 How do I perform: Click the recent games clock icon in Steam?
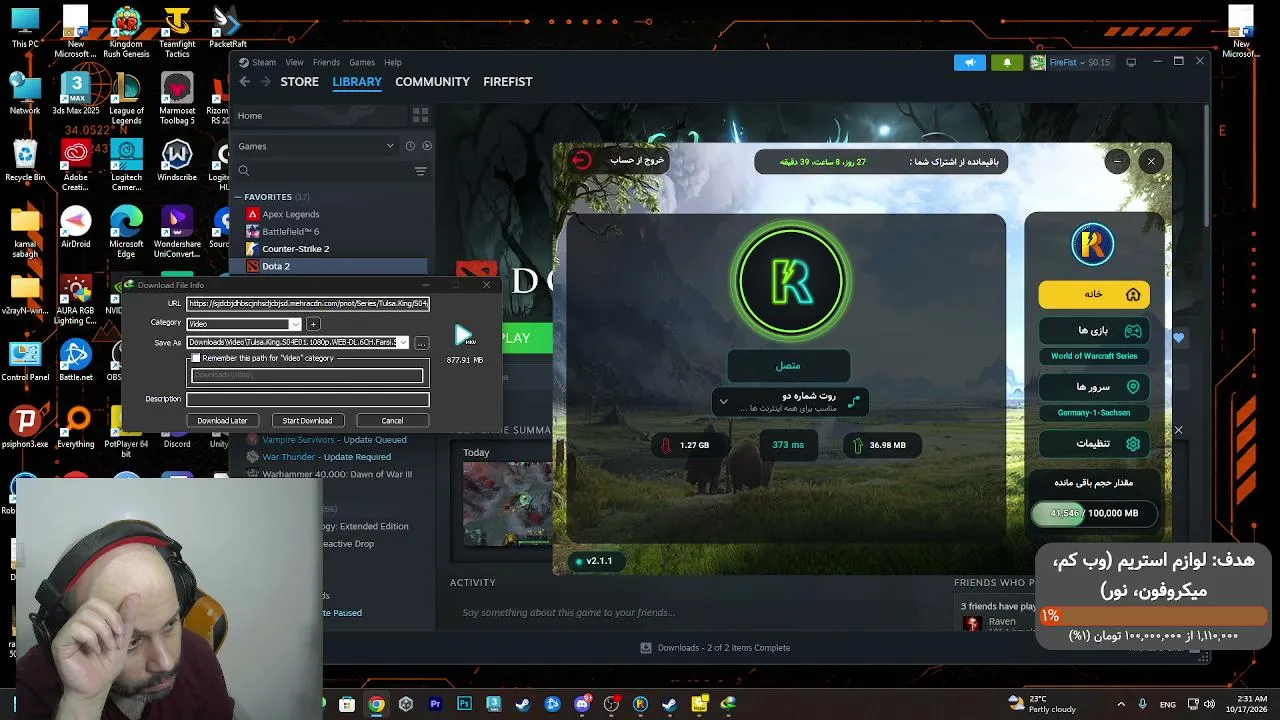tap(410, 146)
